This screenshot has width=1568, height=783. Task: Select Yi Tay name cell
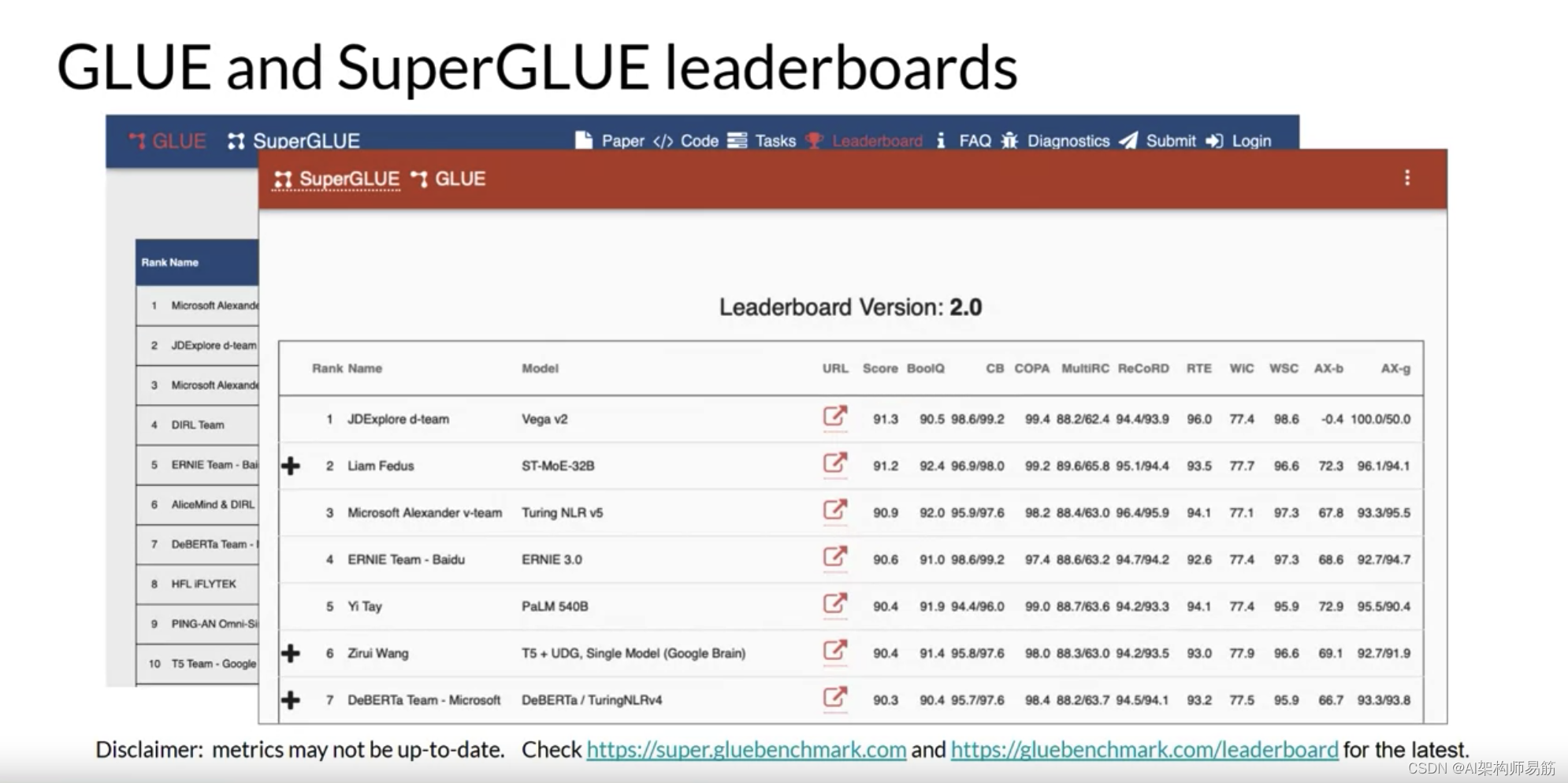364,607
